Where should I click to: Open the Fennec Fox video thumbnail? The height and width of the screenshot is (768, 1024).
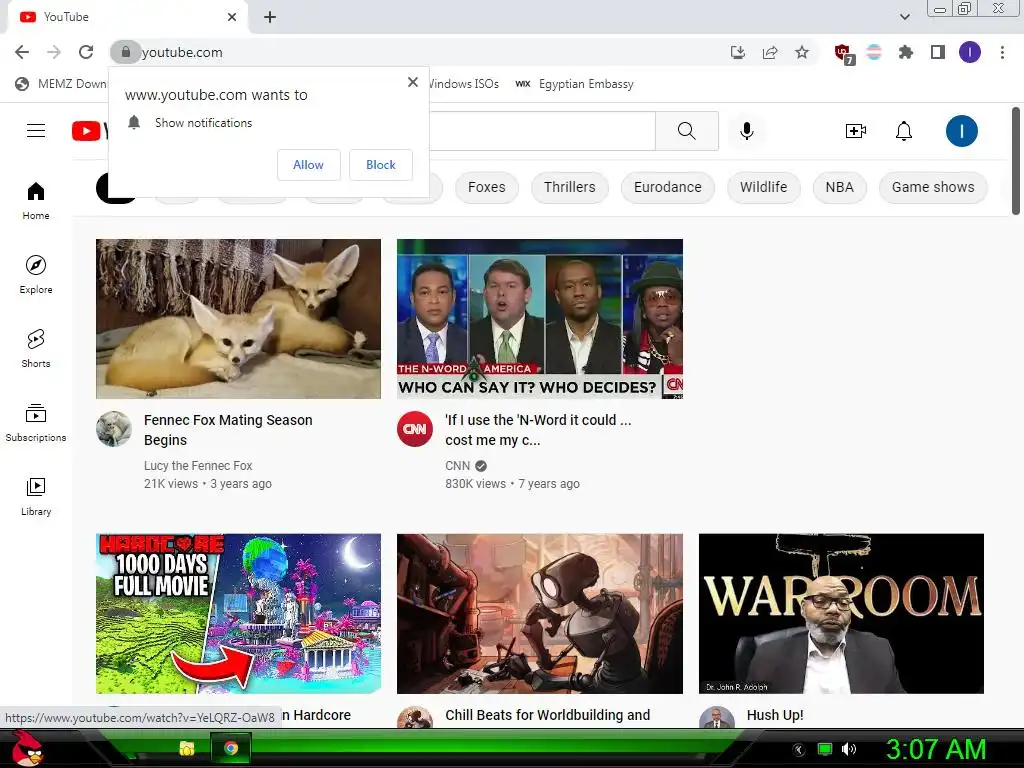[x=238, y=319]
